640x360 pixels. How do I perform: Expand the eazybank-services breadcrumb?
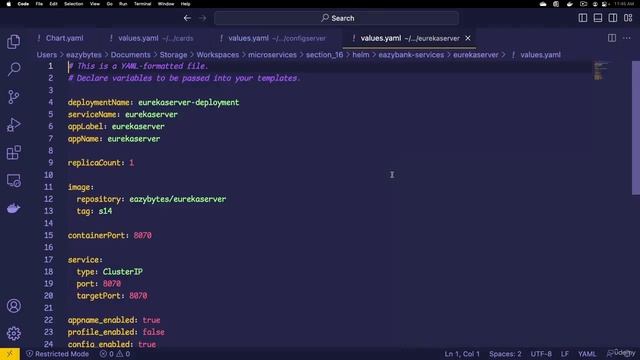411,55
